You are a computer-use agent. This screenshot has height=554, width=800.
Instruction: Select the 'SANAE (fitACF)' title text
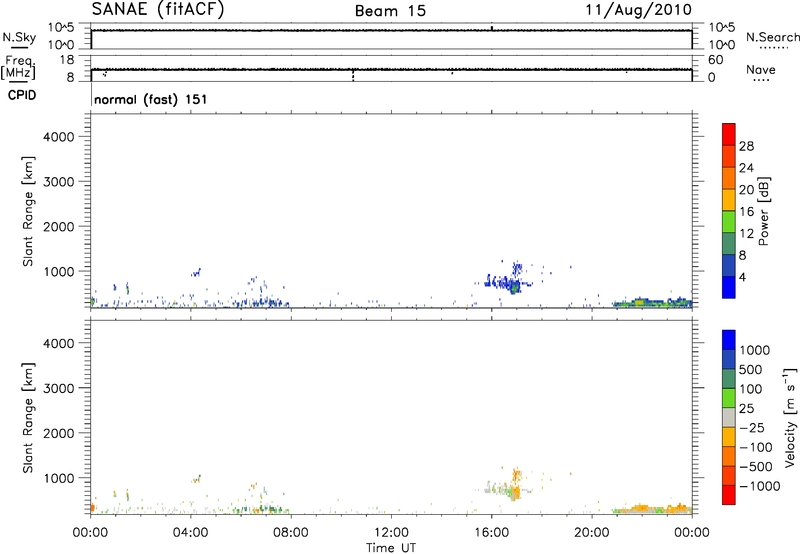tap(158, 9)
